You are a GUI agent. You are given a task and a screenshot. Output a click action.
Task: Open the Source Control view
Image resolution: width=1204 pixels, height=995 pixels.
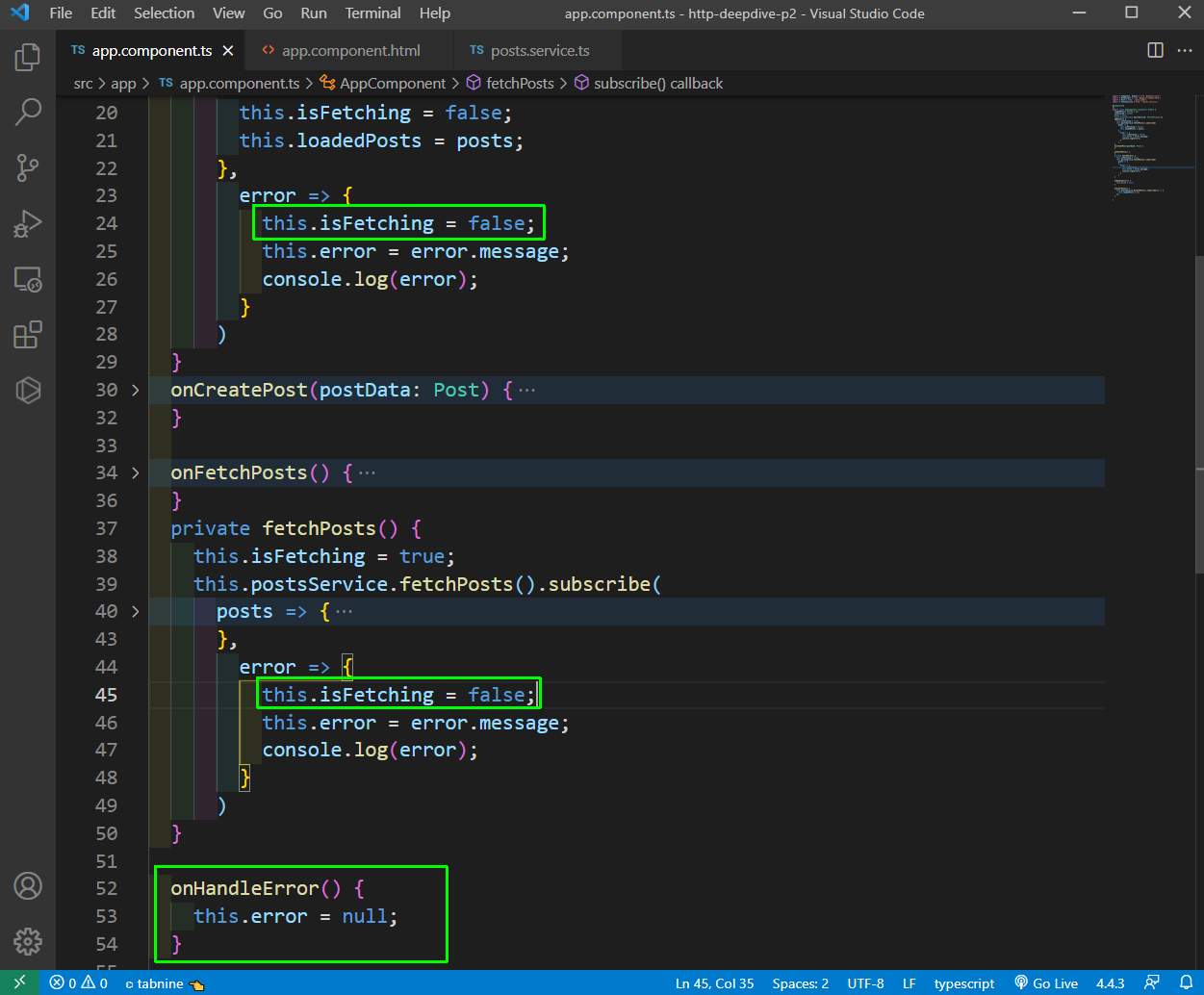28,167
